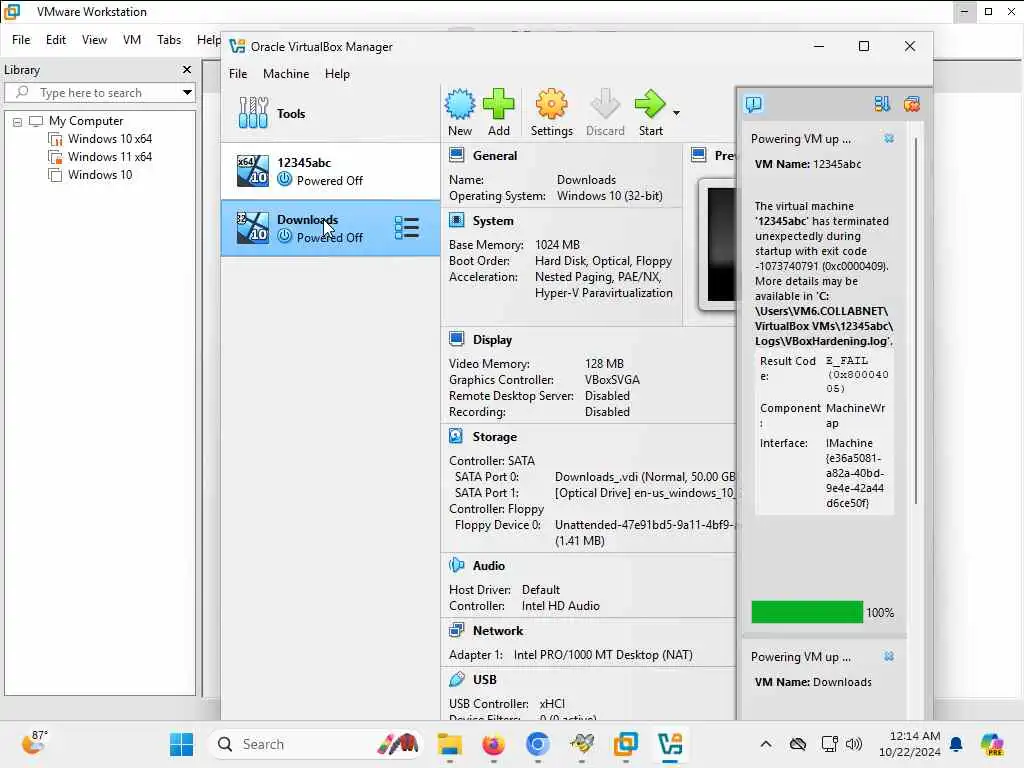Screen dimensions: 1024x768
Task: Click the Storage section header
Action: pyautogui.click(x=494, y=437)
